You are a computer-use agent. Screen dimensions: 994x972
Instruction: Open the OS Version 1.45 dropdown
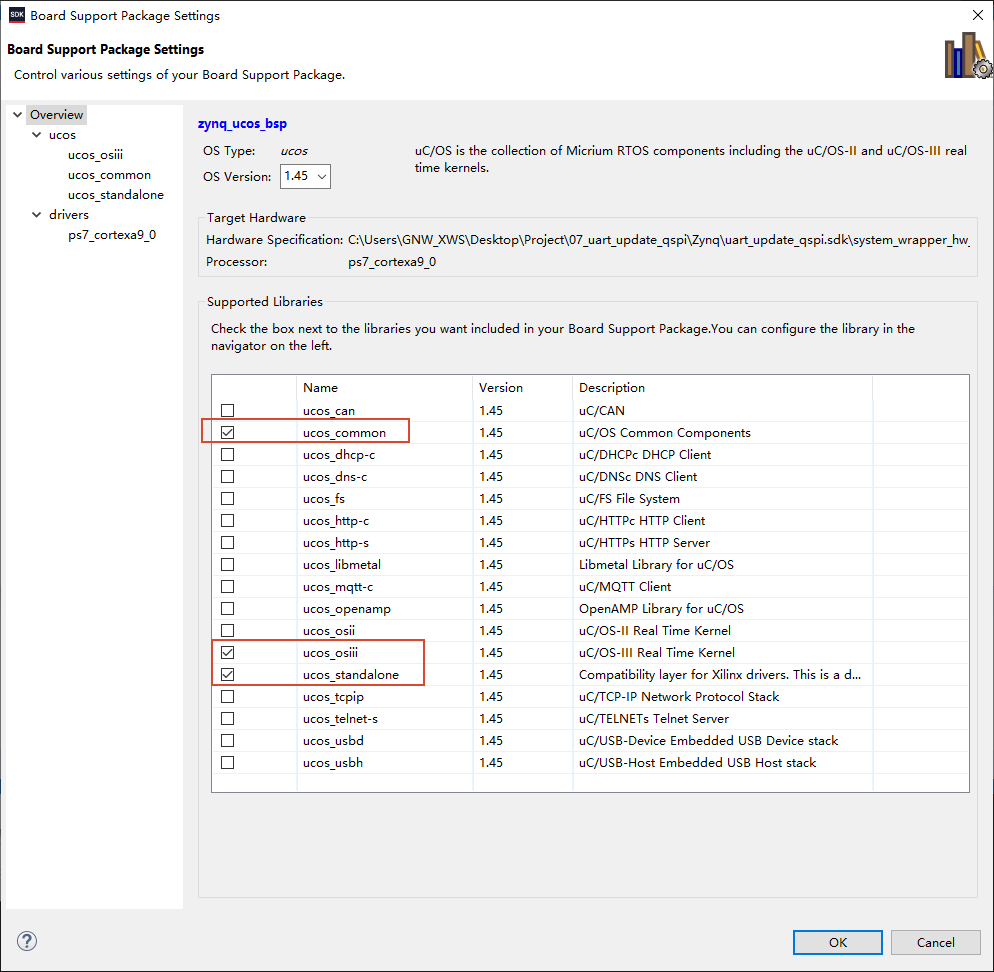(305, 176)
